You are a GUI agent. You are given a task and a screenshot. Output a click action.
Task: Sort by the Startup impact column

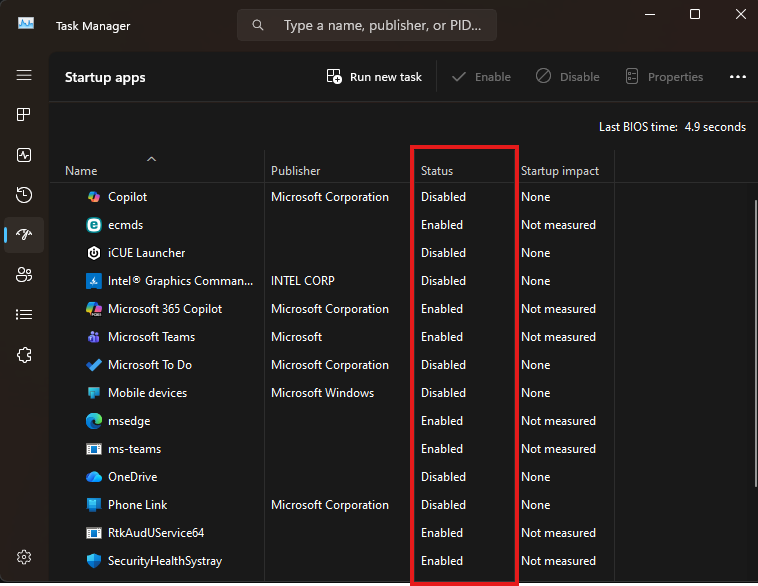(559, 171)
